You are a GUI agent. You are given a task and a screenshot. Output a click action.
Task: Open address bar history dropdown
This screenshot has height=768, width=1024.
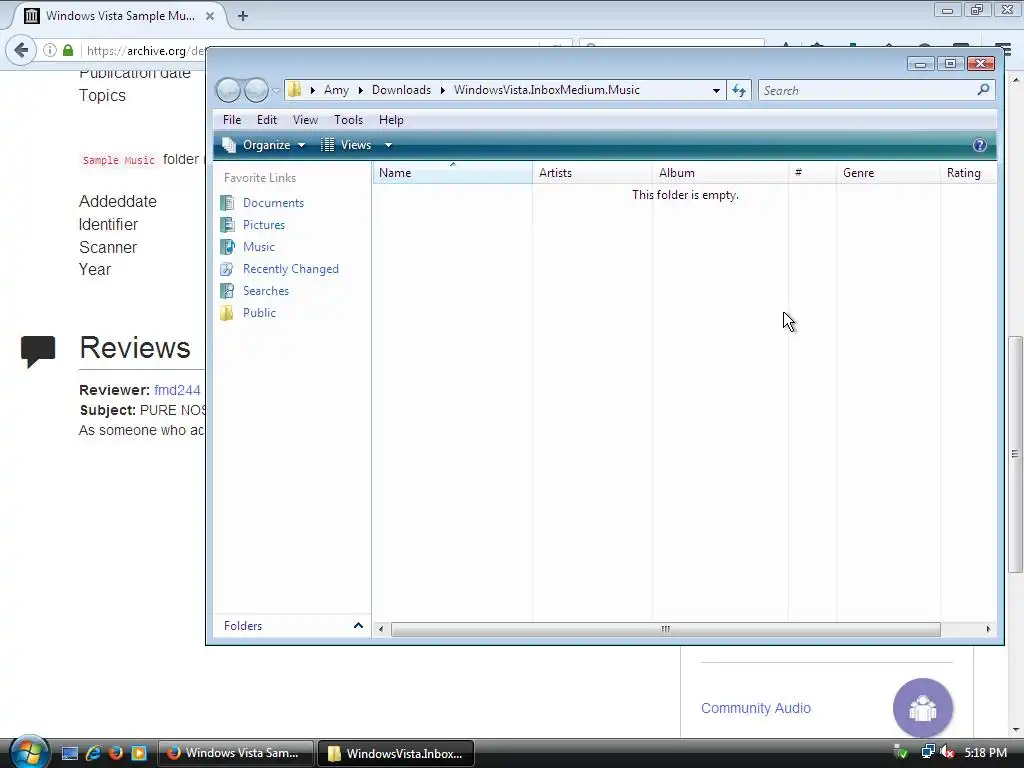(x=716, y=90)
